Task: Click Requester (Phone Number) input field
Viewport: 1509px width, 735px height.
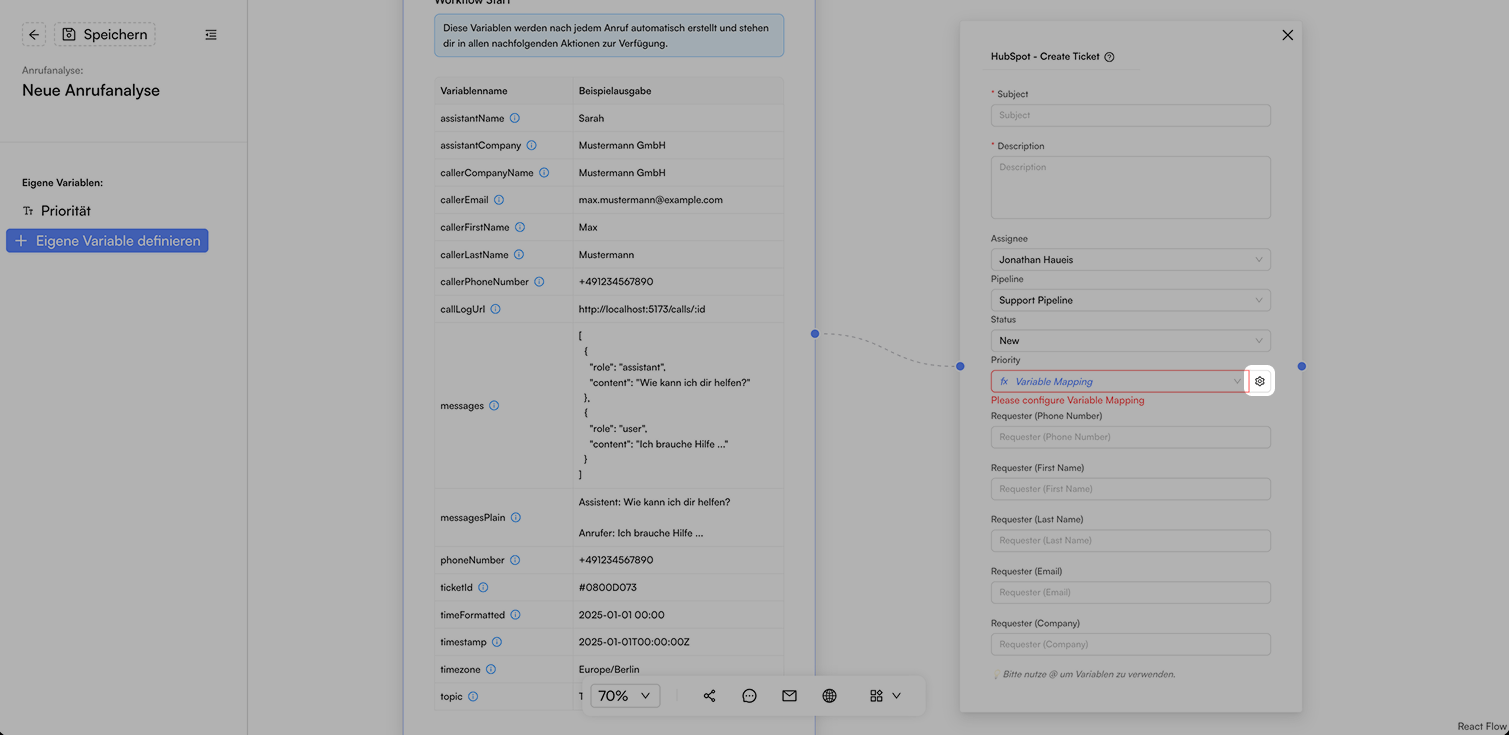Action: click(x=1131, y=437)
